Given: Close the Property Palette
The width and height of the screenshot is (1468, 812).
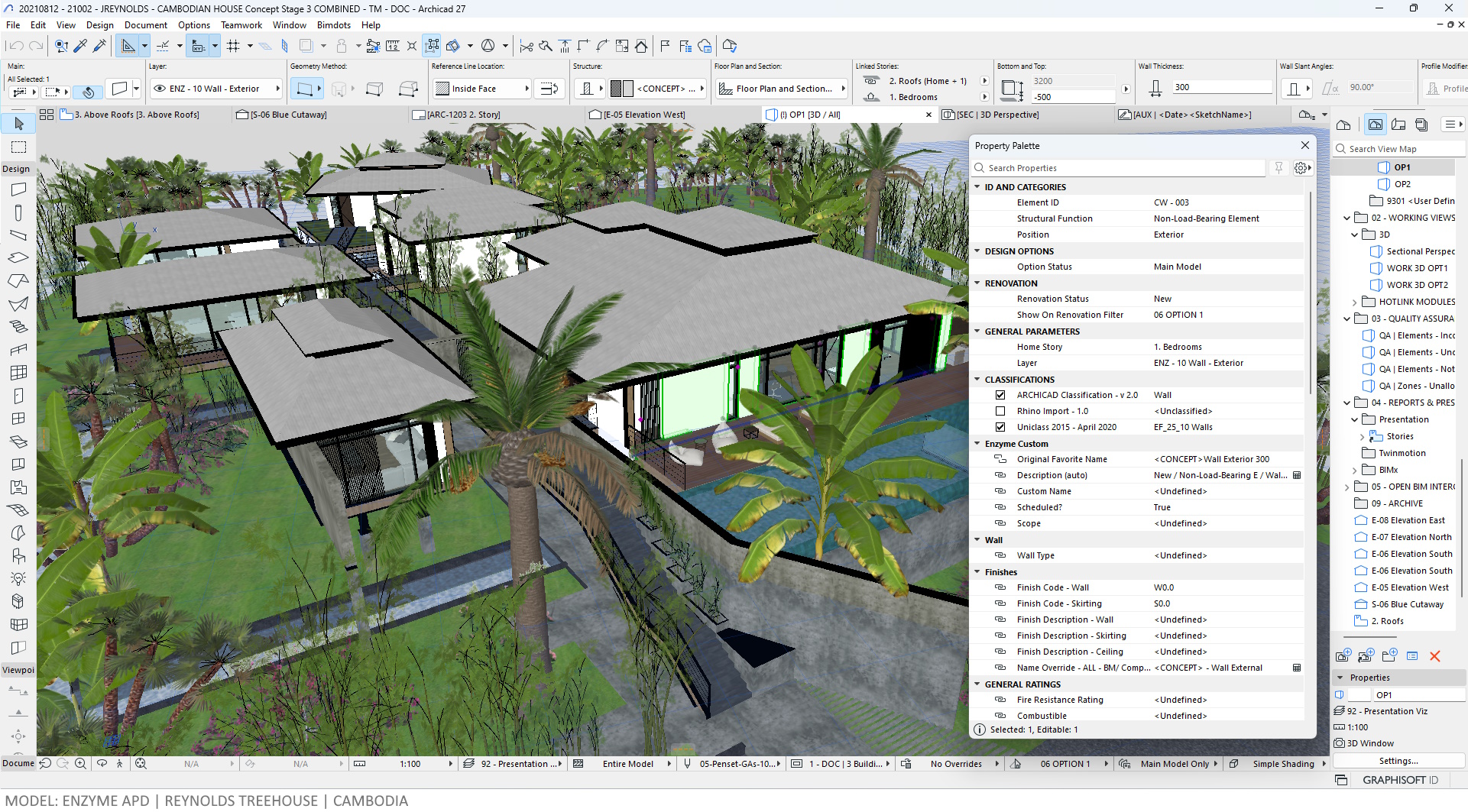Looking at the screenshot, I should [x=1304, y=146].
